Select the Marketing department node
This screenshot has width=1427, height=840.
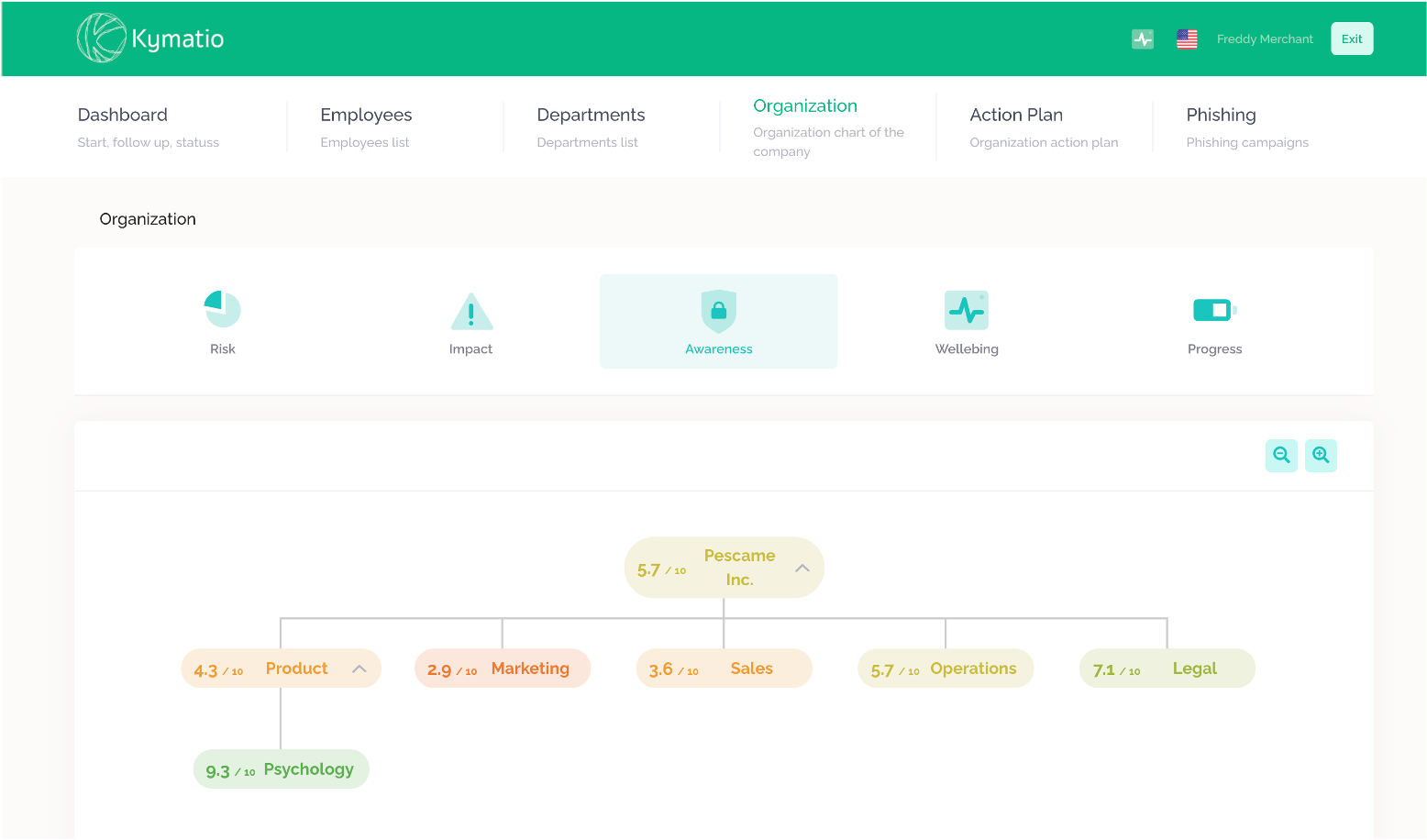click(x=503, y=668)
